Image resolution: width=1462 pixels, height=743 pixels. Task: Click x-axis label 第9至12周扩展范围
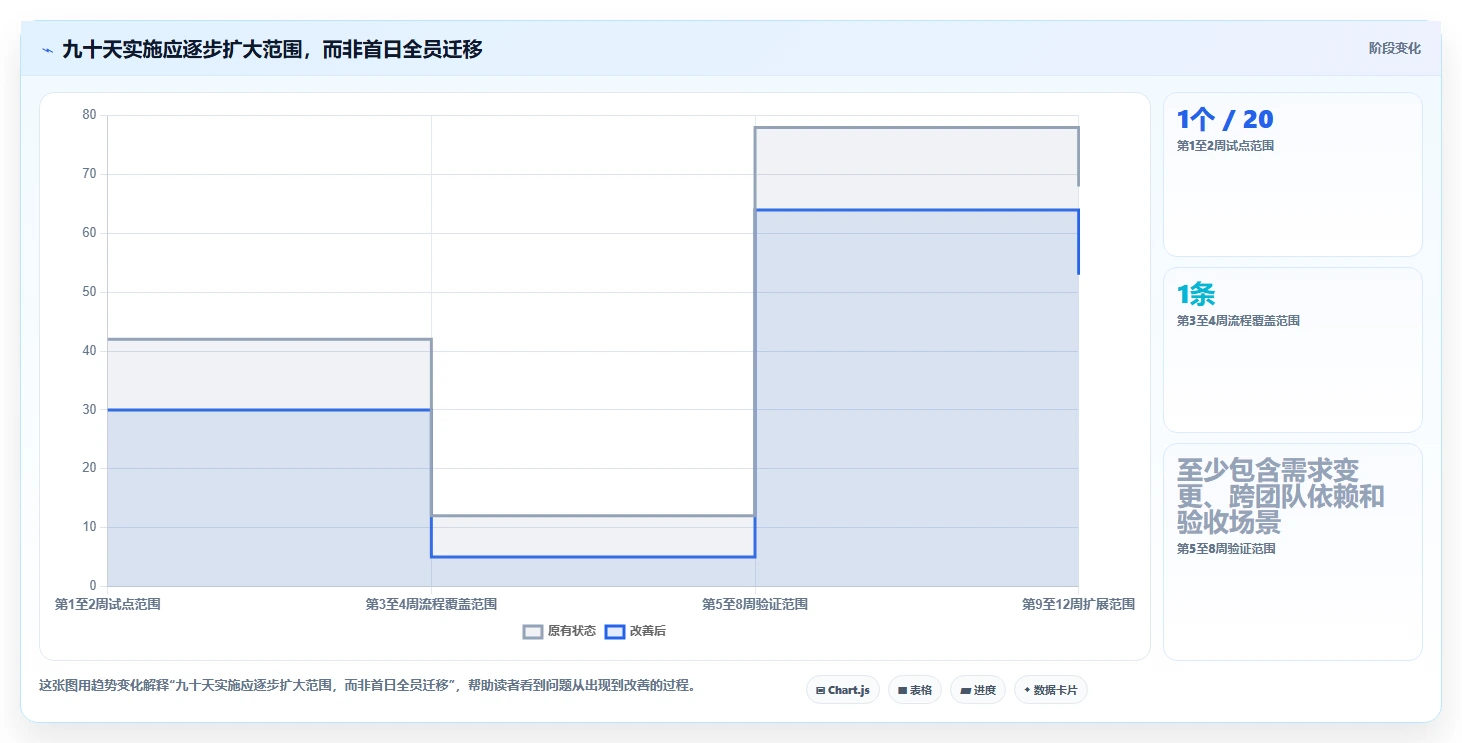[1078, 604]
